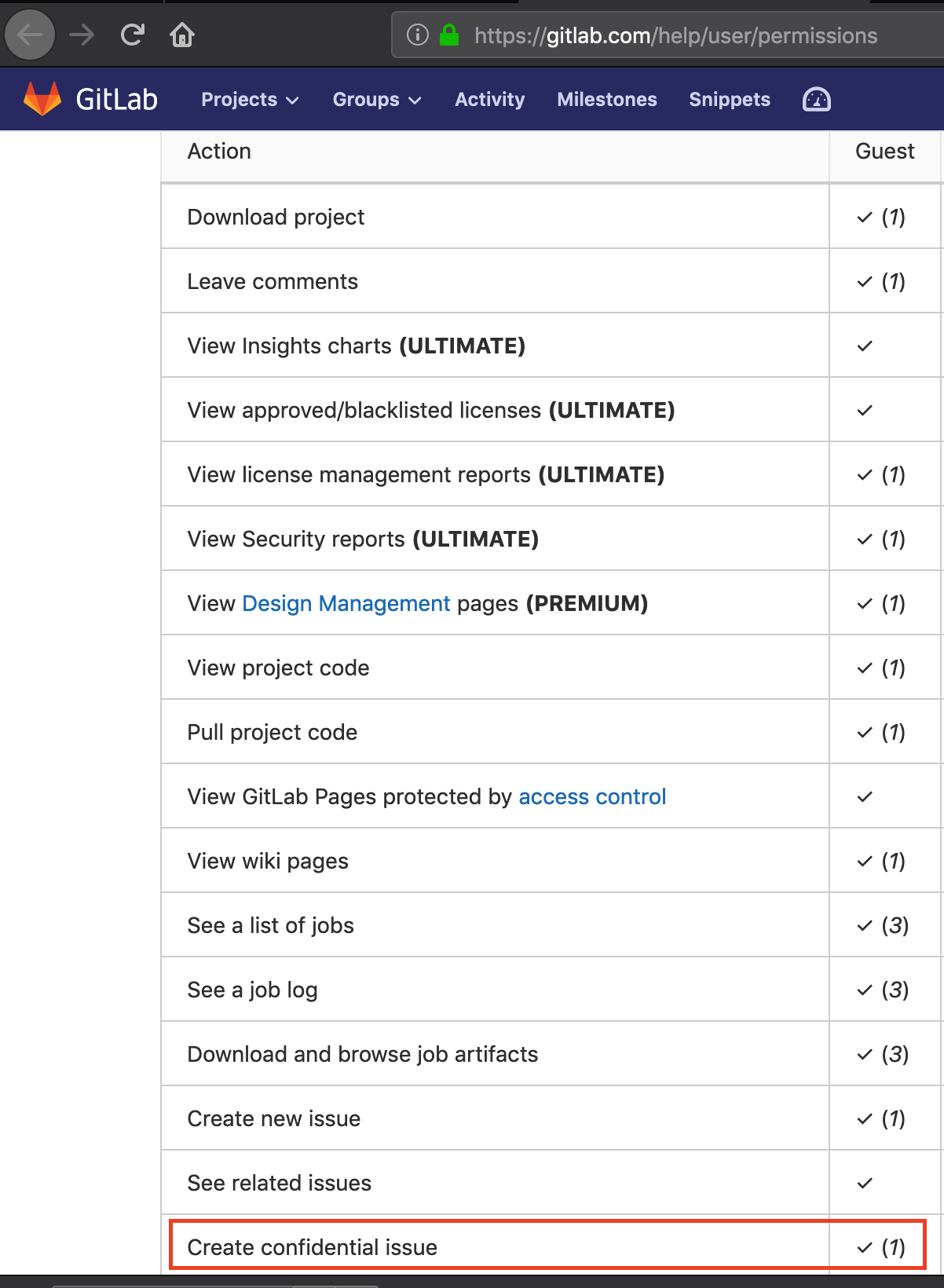The width and height of the screenshot is (944, 1288).
Task: Click the URL address bar field
Action: point(675,35)
